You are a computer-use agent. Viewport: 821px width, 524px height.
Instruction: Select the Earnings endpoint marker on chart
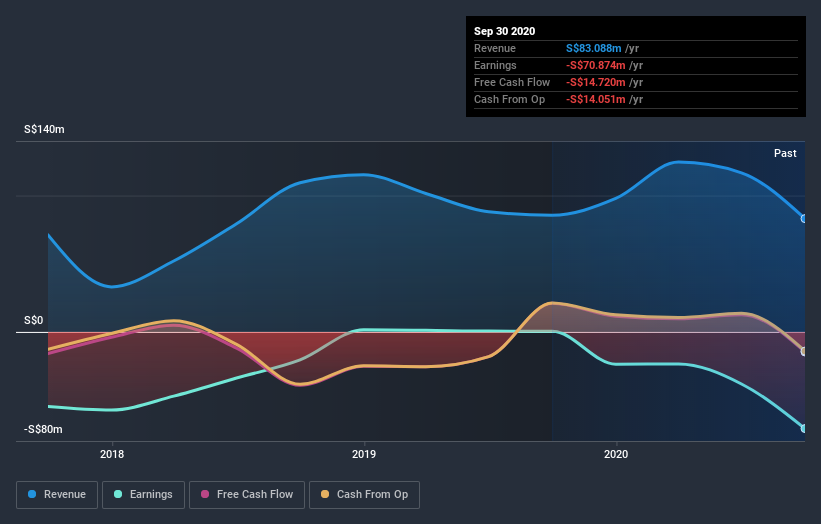804,428
